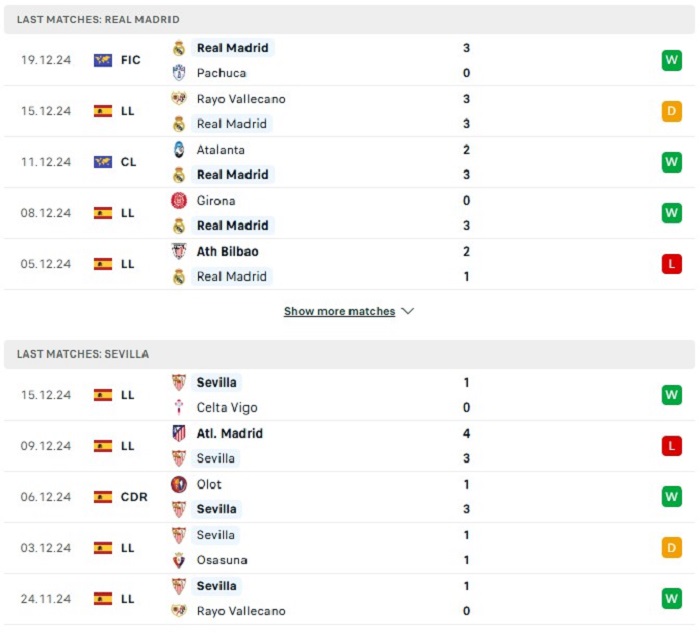The height and width of the screenshot is (633, 700).
Task: Open the CL competition flag on 11.12.24
Action: tap(103, 162)
